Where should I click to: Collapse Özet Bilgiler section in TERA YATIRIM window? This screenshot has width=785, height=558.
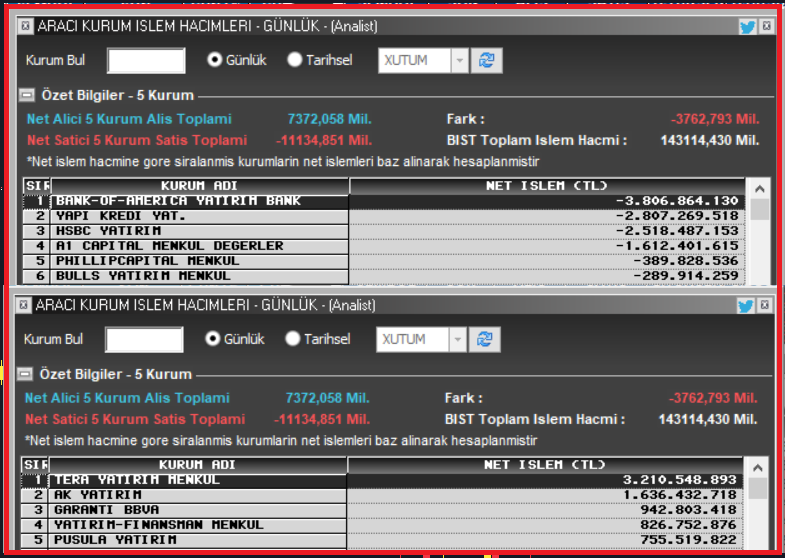(25, 374)
